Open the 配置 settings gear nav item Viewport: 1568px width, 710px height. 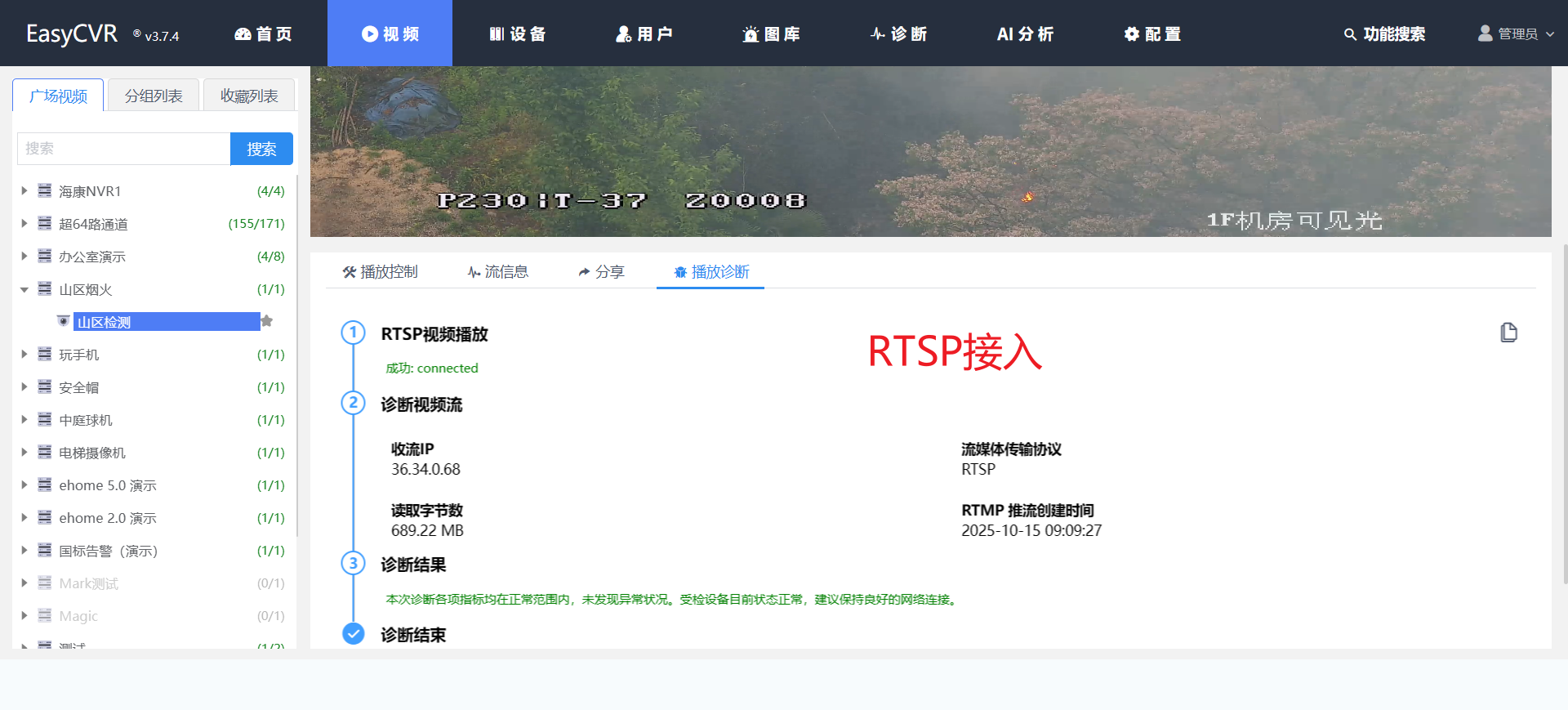click(1151, 33)
